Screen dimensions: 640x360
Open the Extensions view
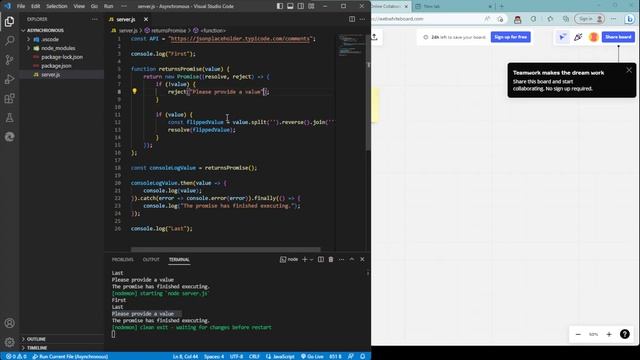pos(9,98)
